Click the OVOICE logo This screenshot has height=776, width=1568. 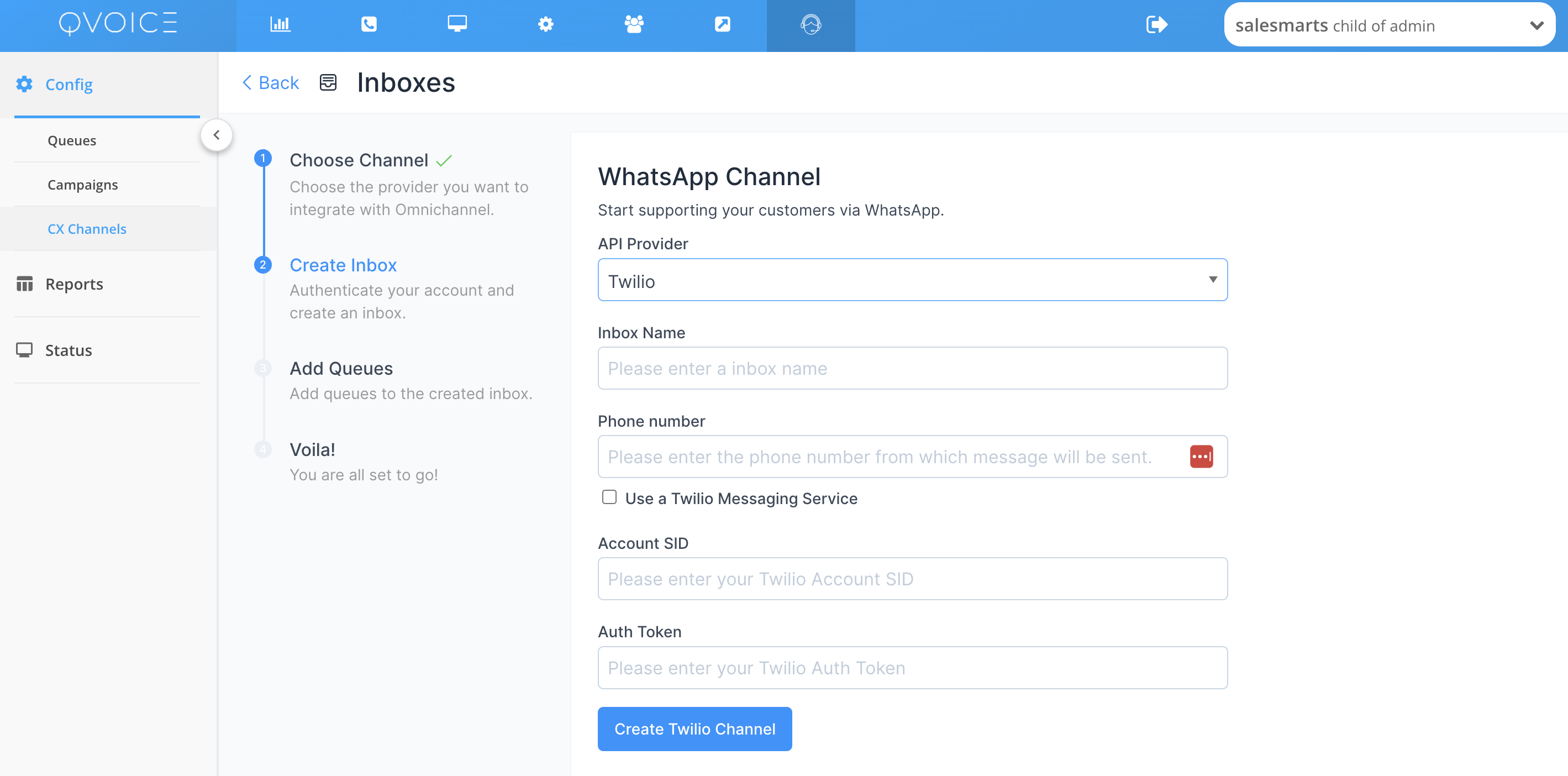pos(118,23)
